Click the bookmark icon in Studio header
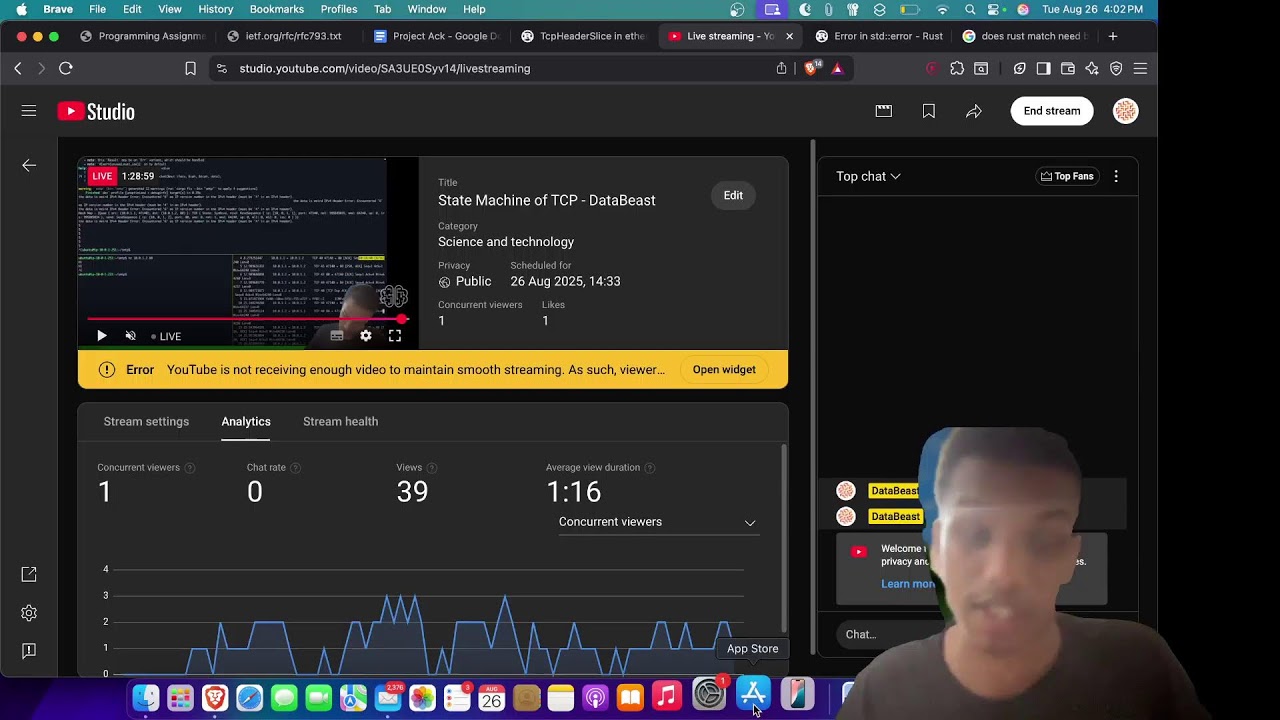The width and height of the screenshot is (1280, 720). (x=929, y=111)
